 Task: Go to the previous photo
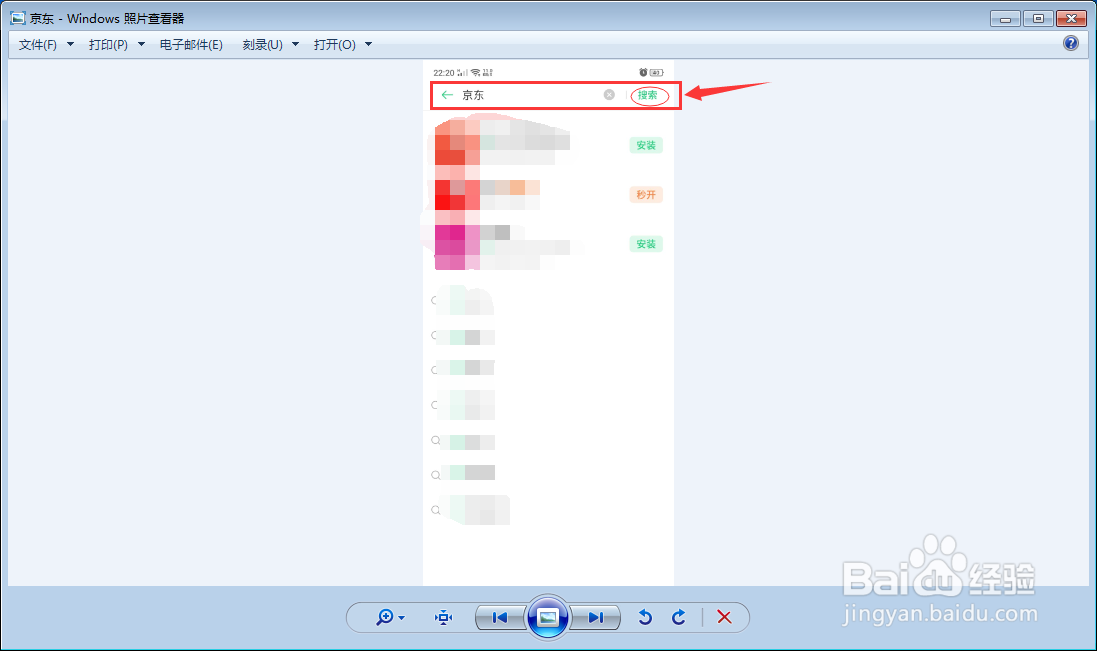500,617
